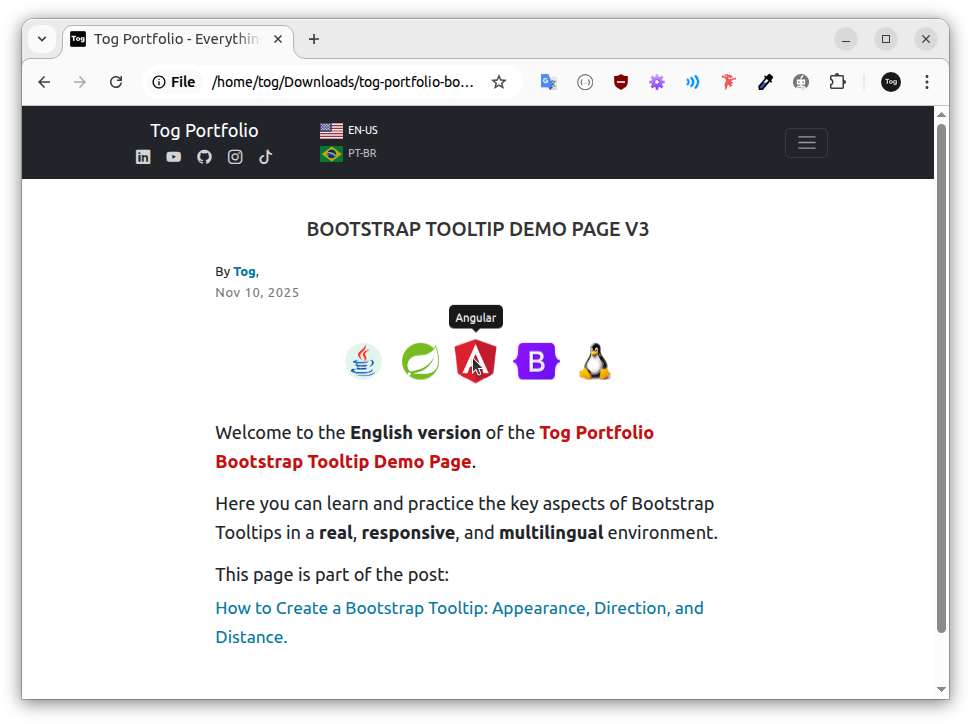Click the Tog Portfolio brand title
971x724 pixels.
click(x=204, y=131)
